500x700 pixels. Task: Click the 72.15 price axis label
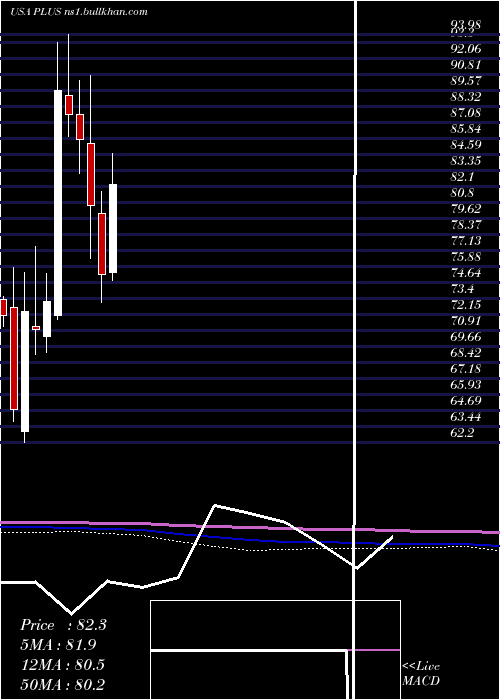tap(466, 305)
